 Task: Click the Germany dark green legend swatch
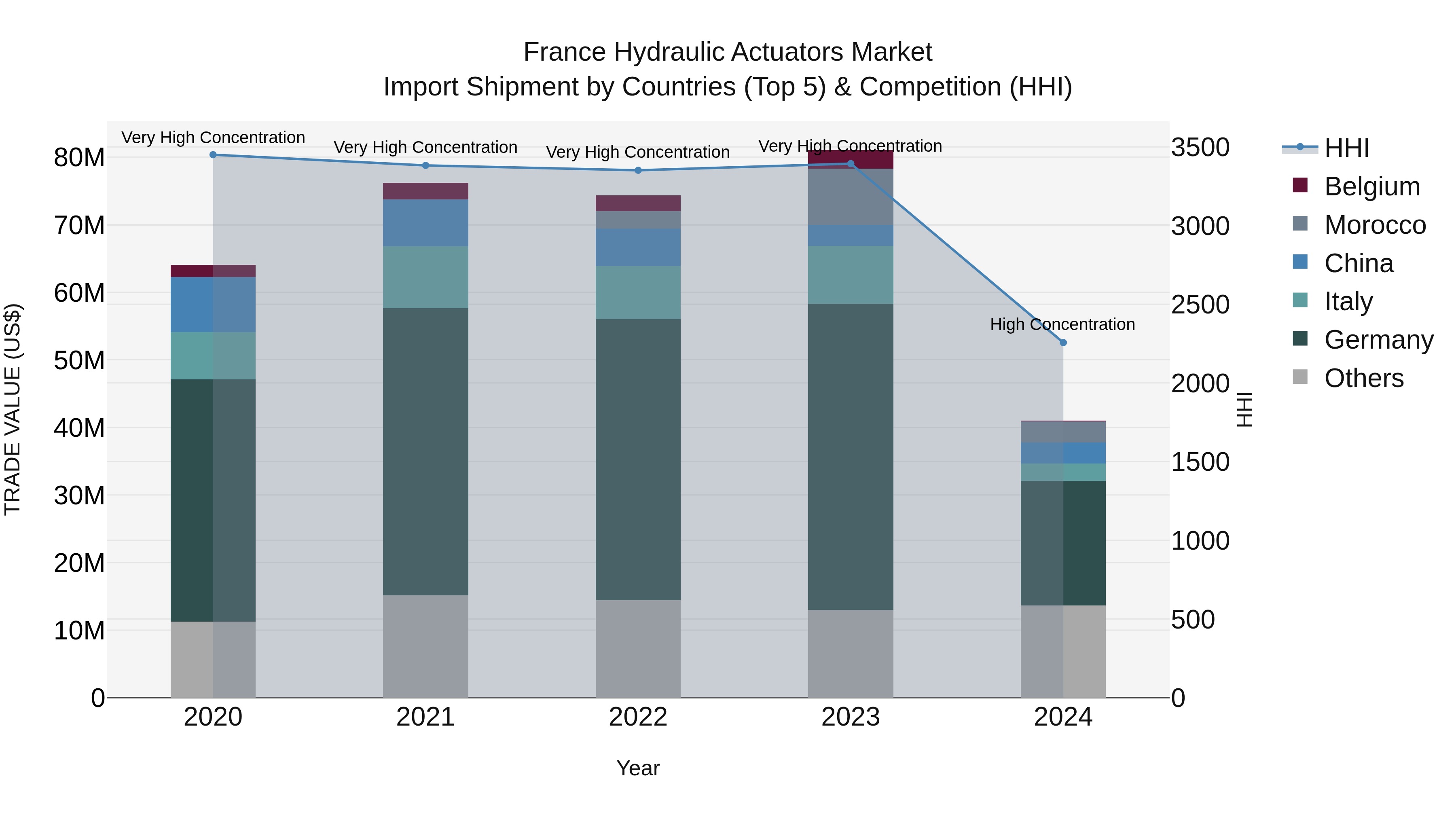click(x=1300, y=338)
